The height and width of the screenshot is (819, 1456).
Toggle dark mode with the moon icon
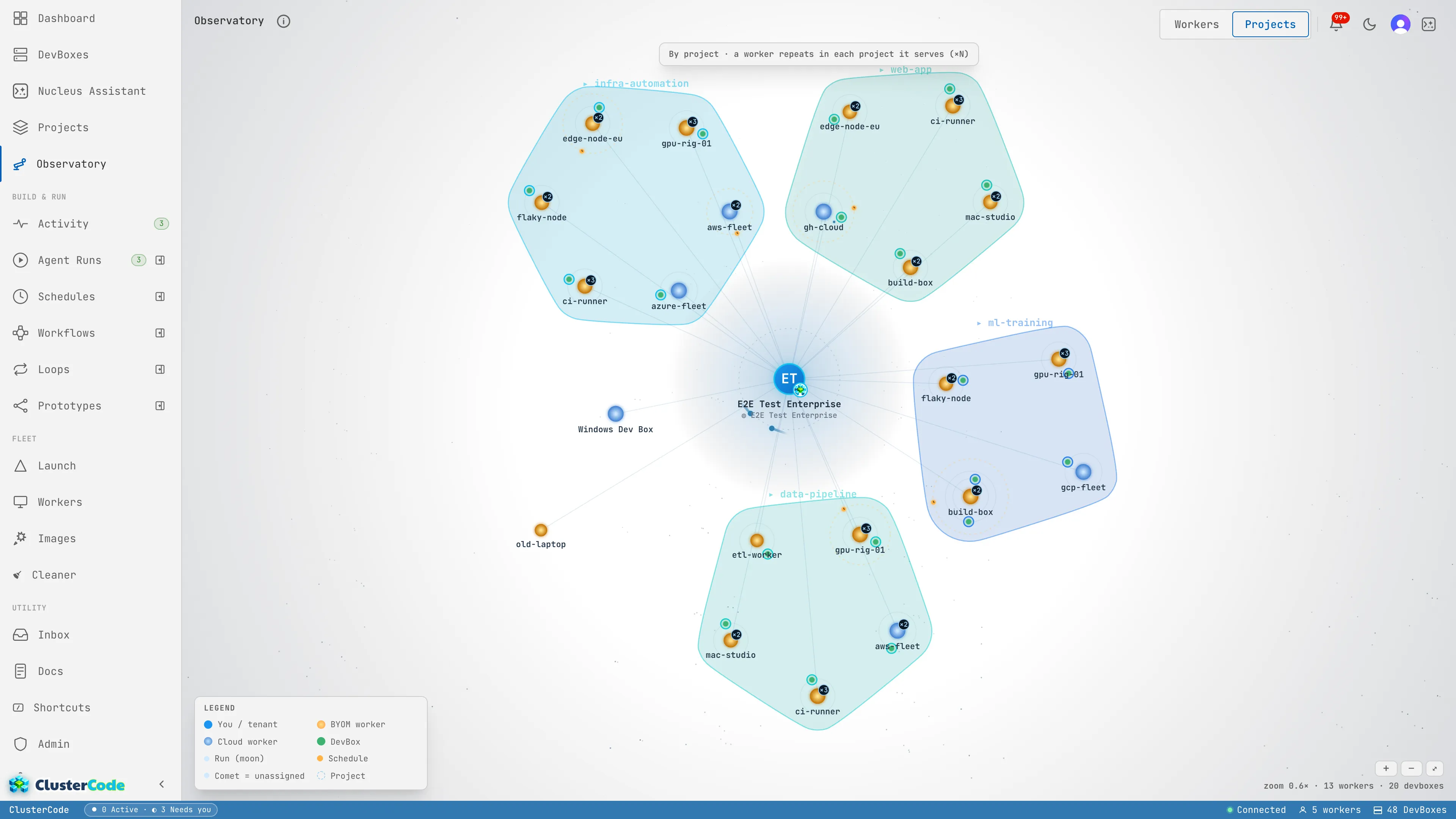[x=1370, y=24]
